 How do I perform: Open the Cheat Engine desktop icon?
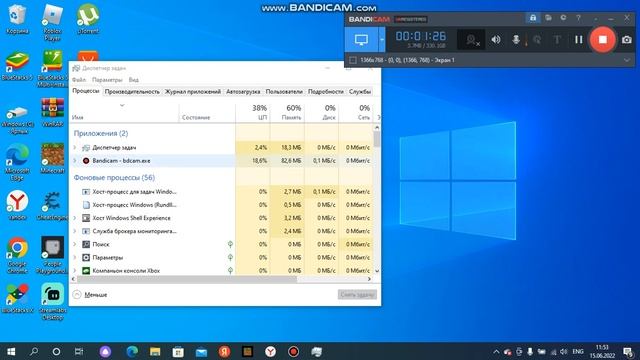[x=52, y=206]
